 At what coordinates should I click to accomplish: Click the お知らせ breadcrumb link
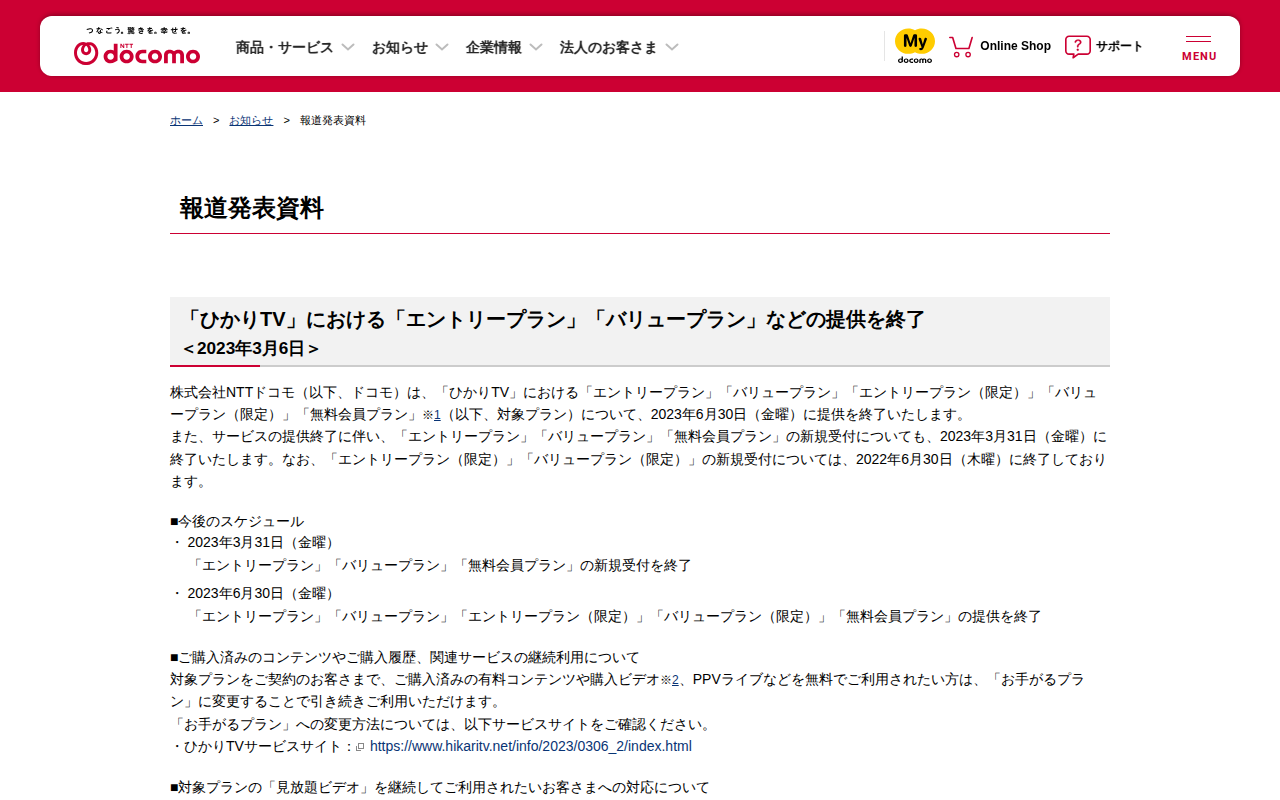click(251, 121)
